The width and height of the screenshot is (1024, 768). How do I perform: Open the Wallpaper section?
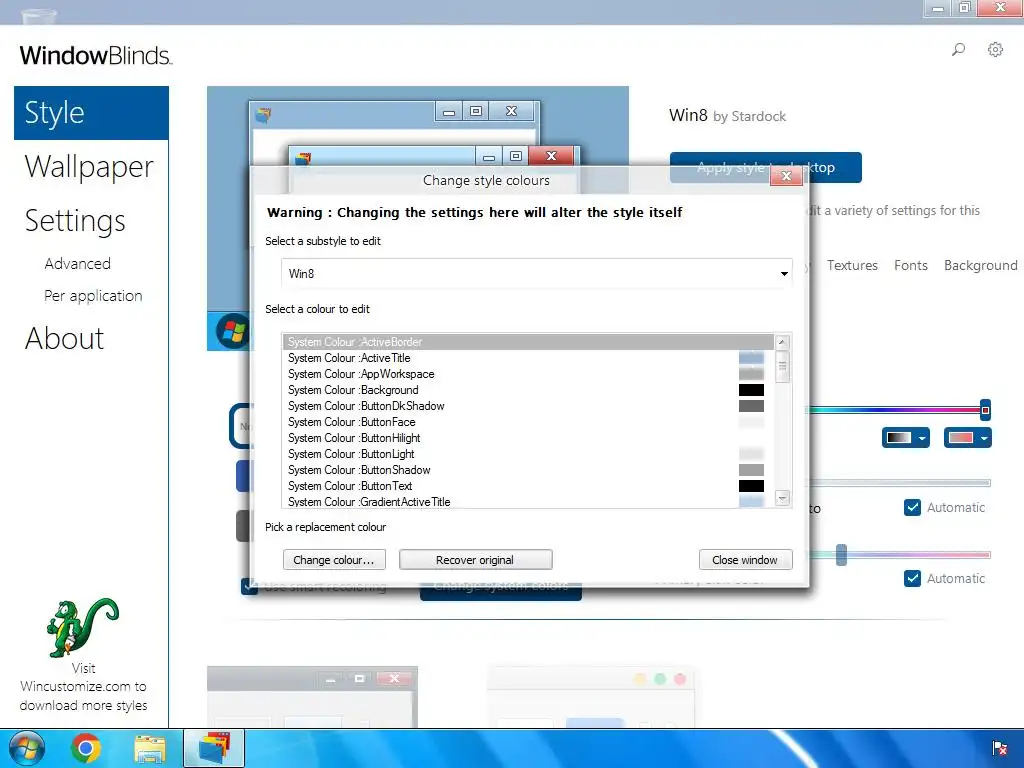tap(89, 167)
